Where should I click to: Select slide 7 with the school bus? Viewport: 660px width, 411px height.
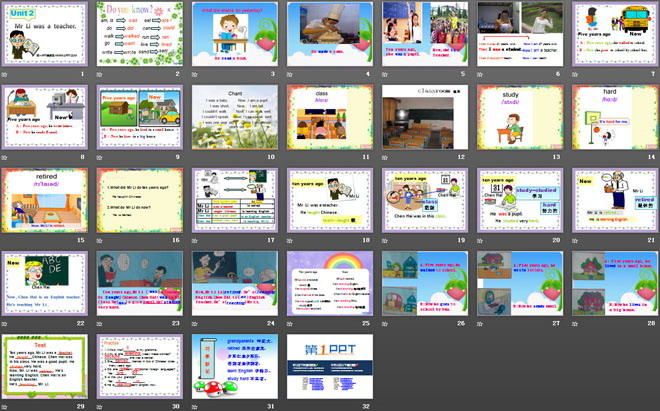[615, 34]
